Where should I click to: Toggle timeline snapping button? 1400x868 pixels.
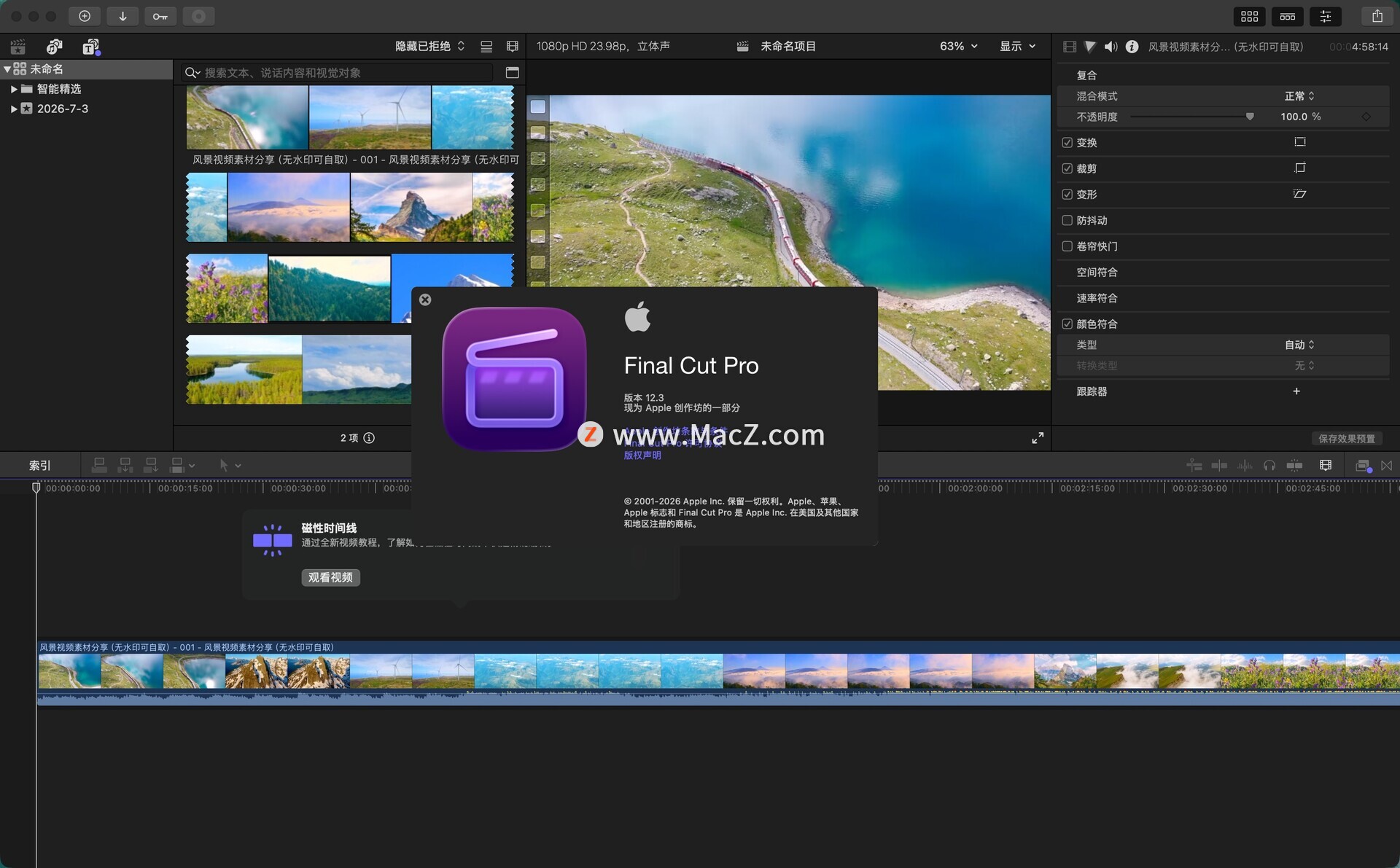click(x=1295, y=466)
